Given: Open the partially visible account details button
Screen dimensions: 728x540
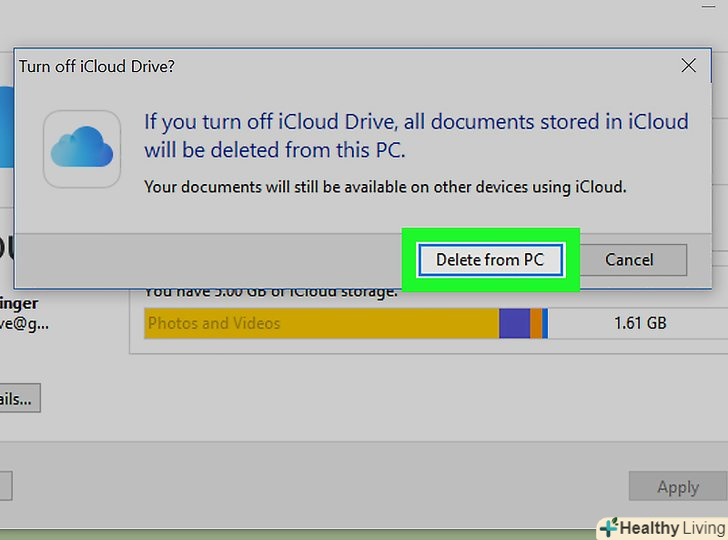Looking at the screenshot, I should pos(19,398).
